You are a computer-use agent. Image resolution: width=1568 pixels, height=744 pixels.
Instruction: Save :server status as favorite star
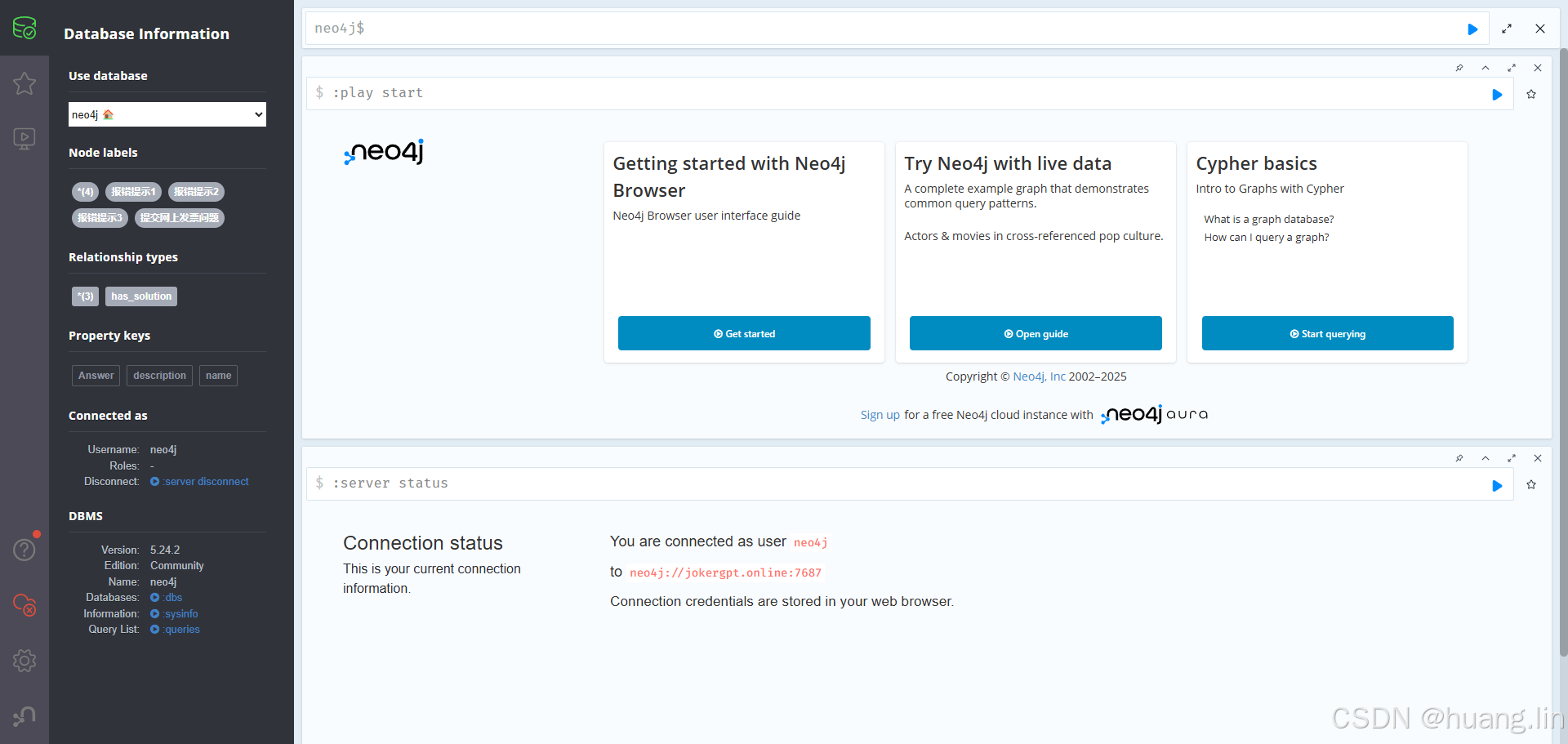(1531, 484)
